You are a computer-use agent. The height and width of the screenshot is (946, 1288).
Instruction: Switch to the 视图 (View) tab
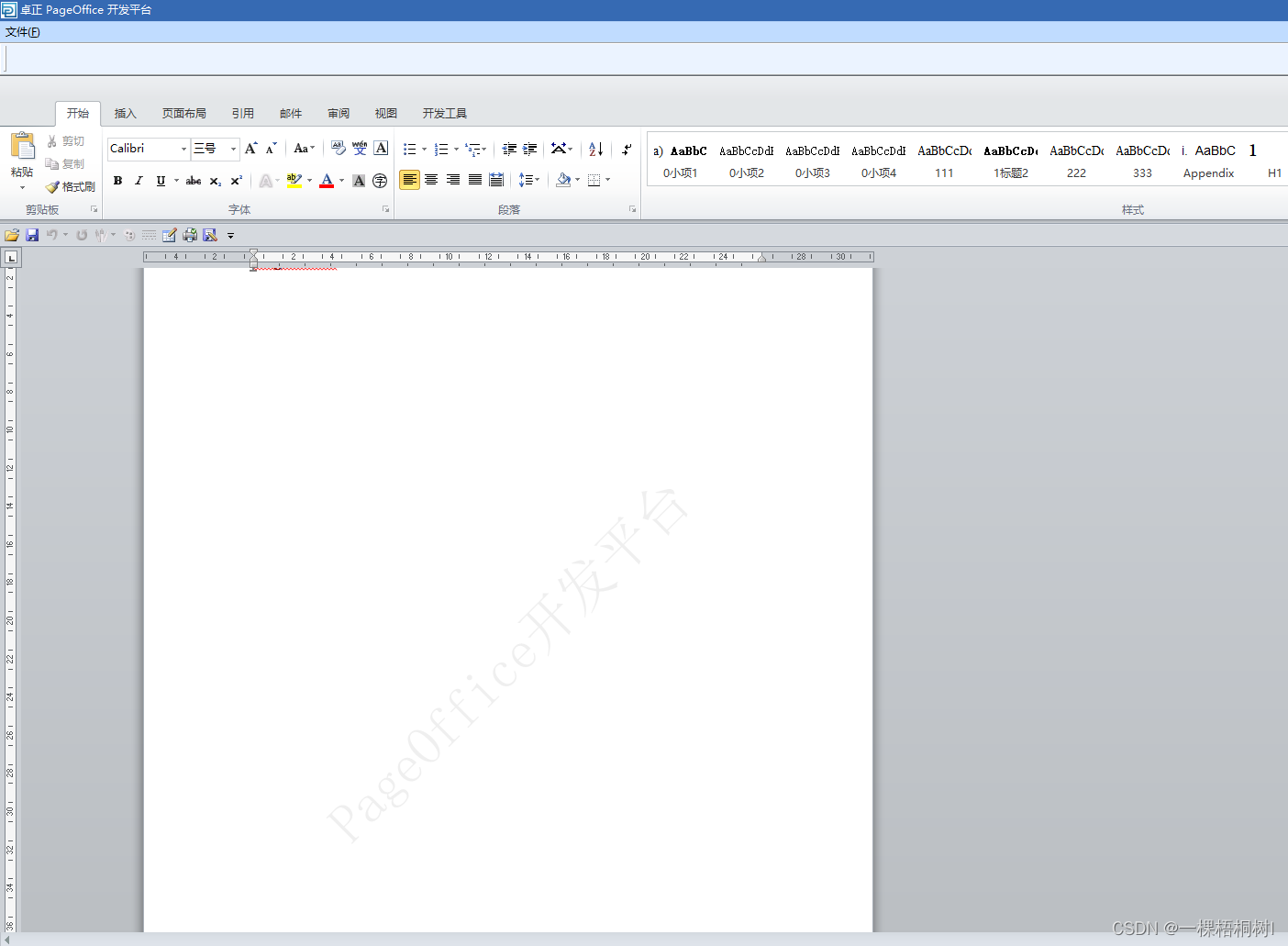tap(386, 114)
